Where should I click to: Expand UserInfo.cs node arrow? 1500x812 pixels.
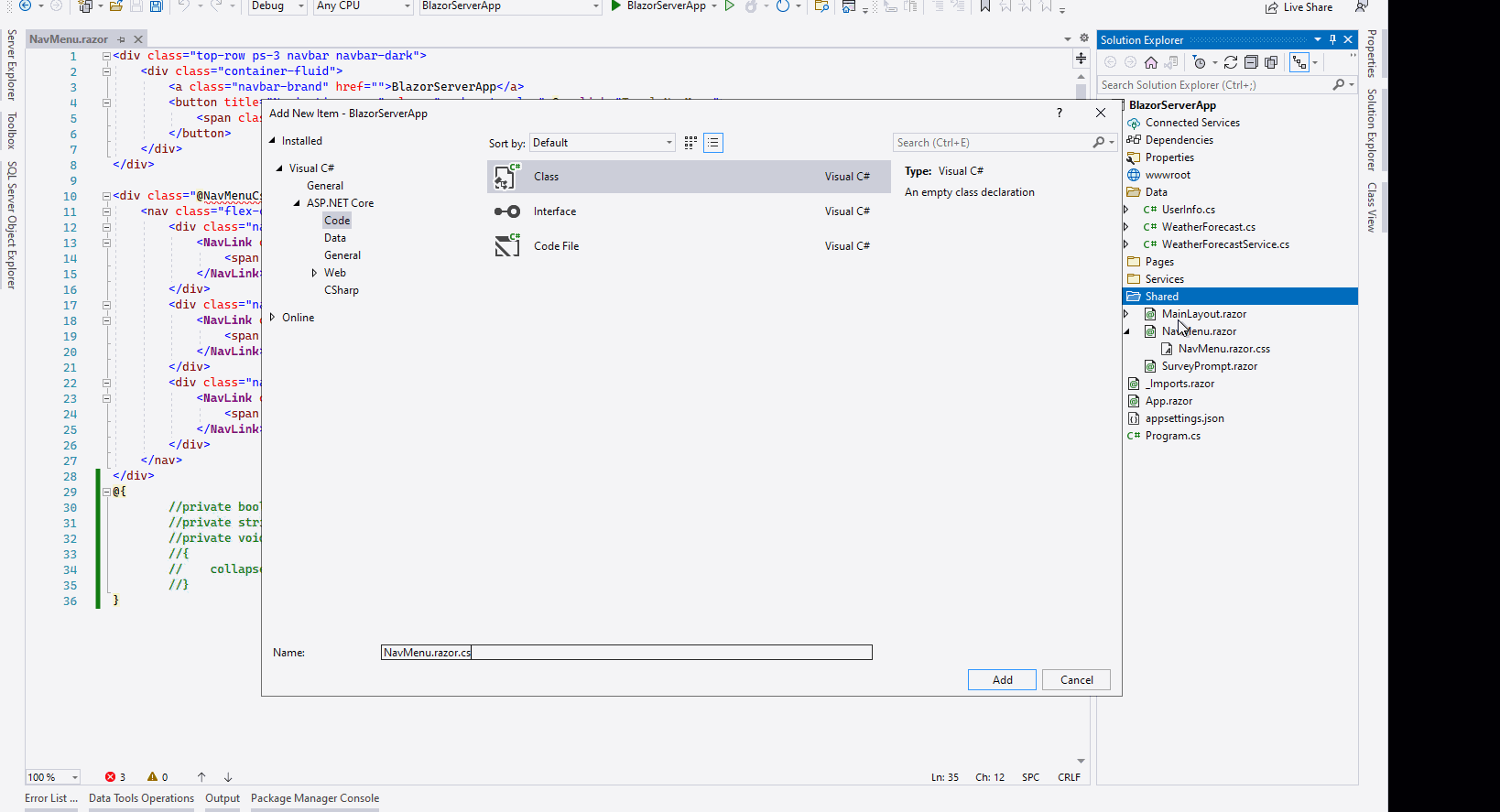[1126, 210]
